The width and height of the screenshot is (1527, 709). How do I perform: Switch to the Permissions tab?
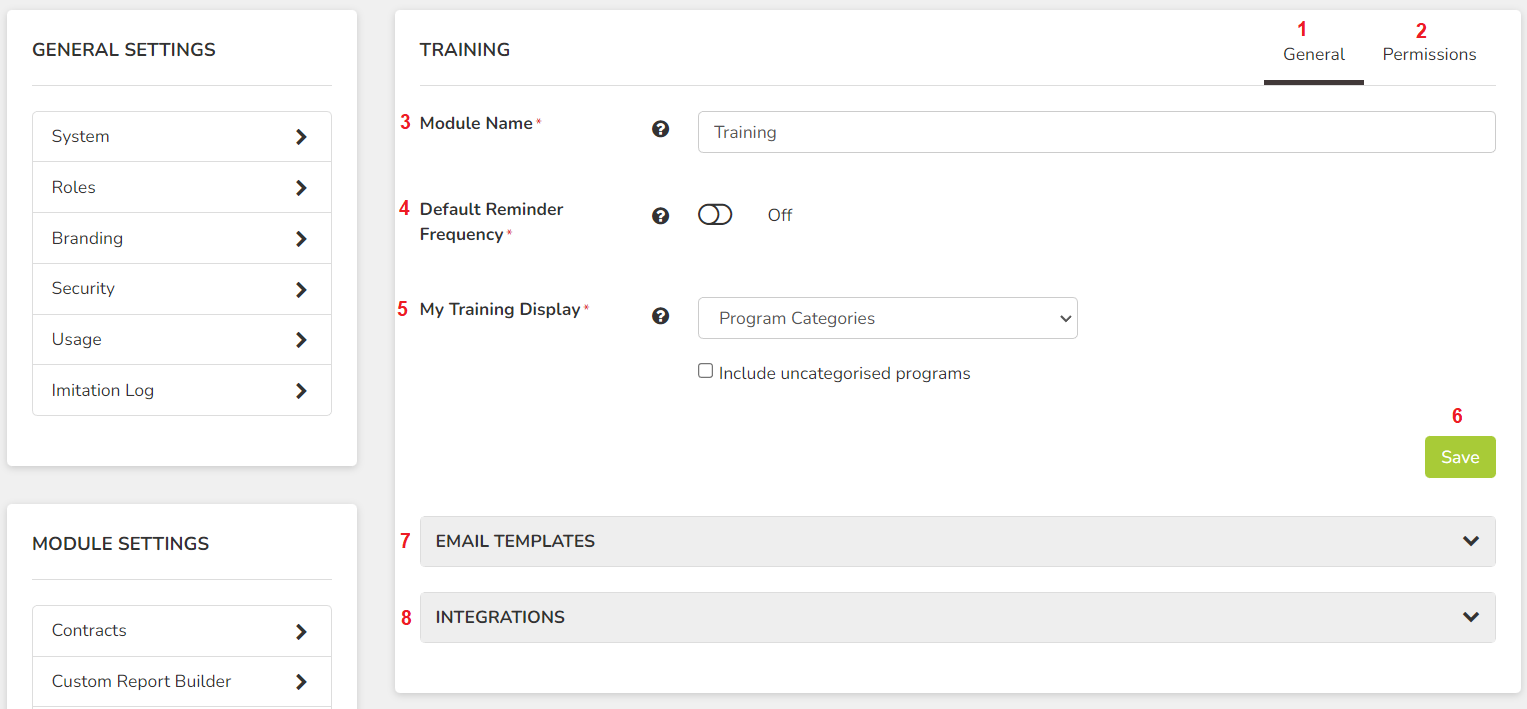coord(1429,54)
